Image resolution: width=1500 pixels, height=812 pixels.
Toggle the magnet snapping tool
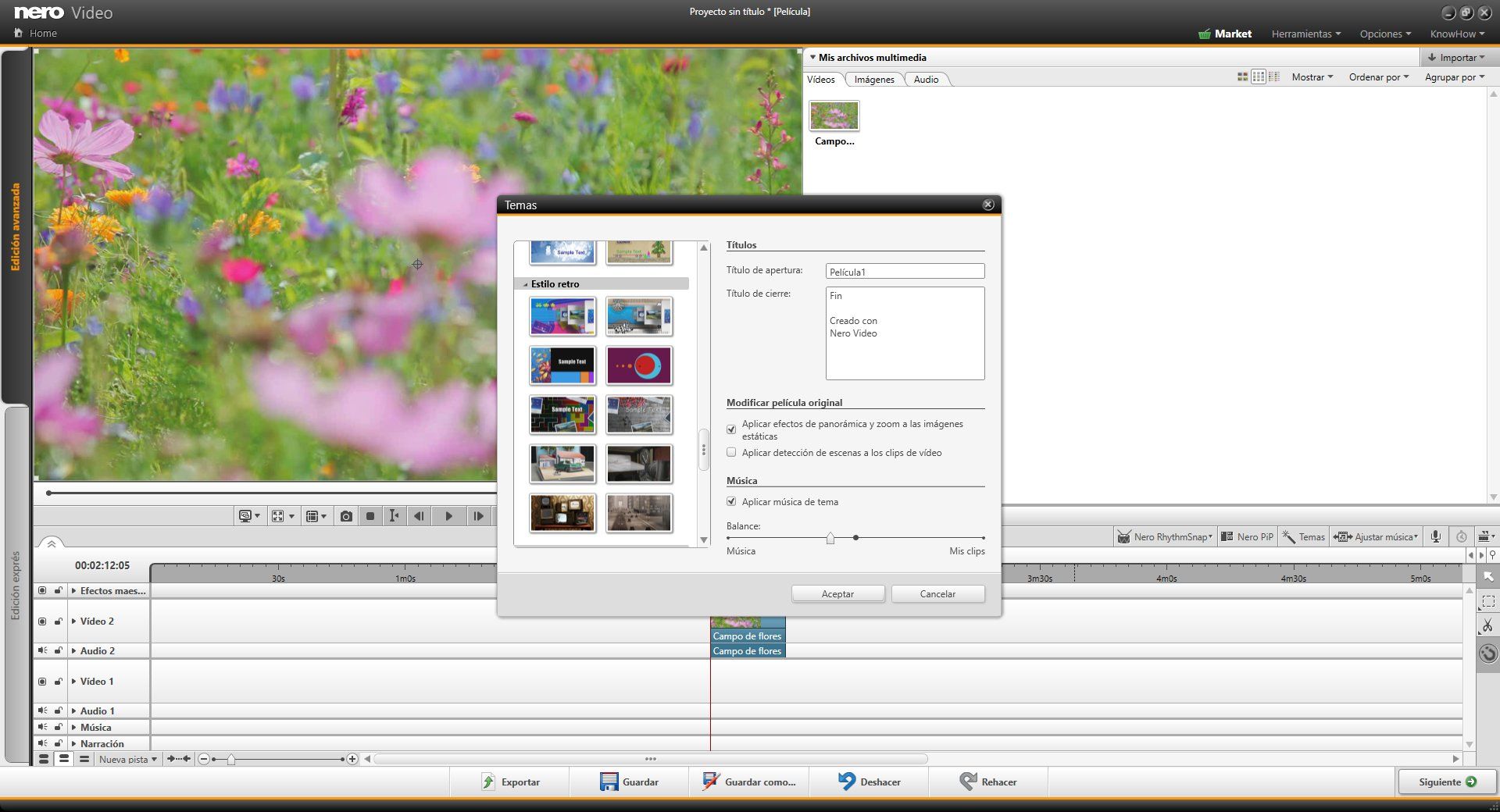tap(1488, 654)
